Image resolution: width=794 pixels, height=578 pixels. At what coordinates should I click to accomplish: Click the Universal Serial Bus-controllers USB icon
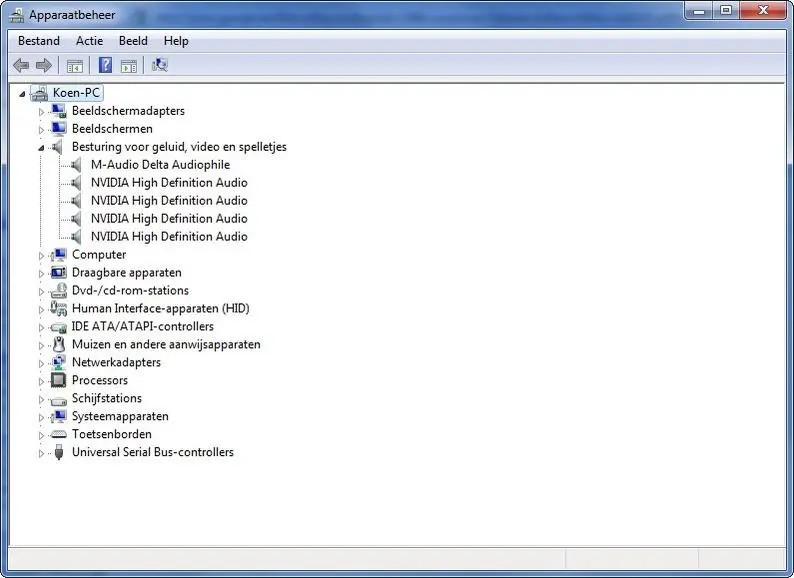59,452
